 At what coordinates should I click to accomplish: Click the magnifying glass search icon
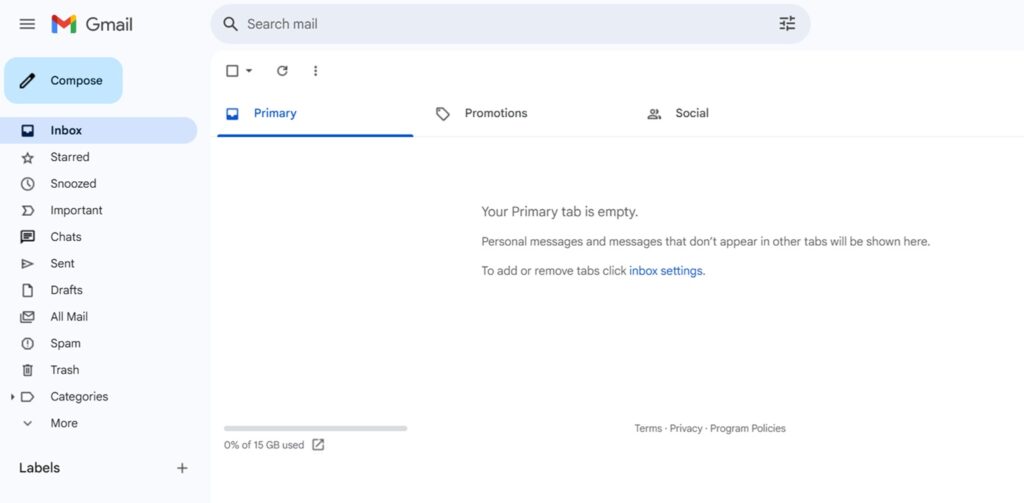click(x=230, y=24)
